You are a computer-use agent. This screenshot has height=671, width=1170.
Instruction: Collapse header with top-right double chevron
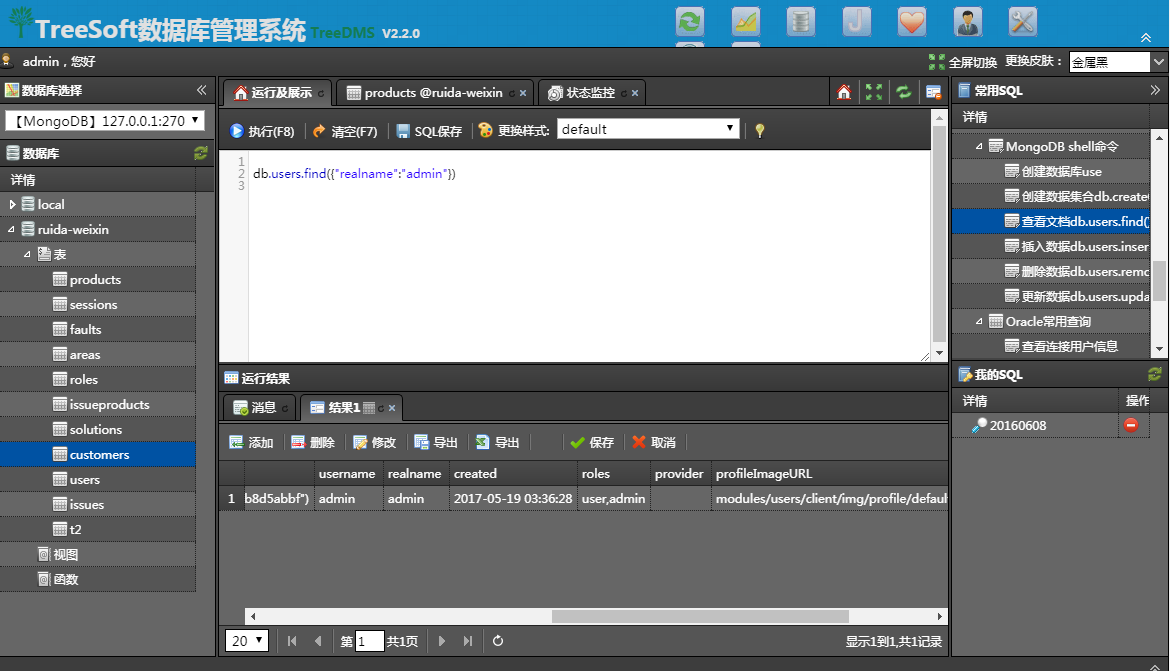[x=1145, y=37]
